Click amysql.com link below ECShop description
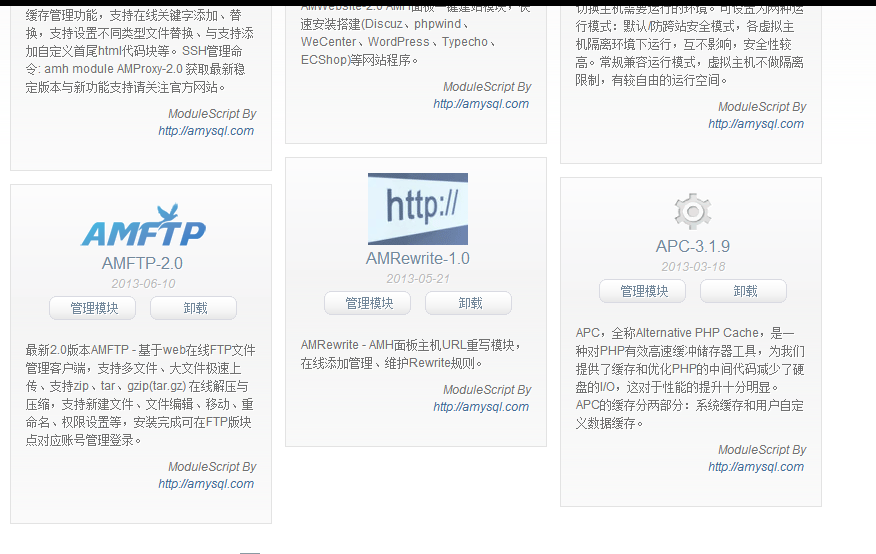The height and width of the screenshot is (554, 876). point(480,104)
